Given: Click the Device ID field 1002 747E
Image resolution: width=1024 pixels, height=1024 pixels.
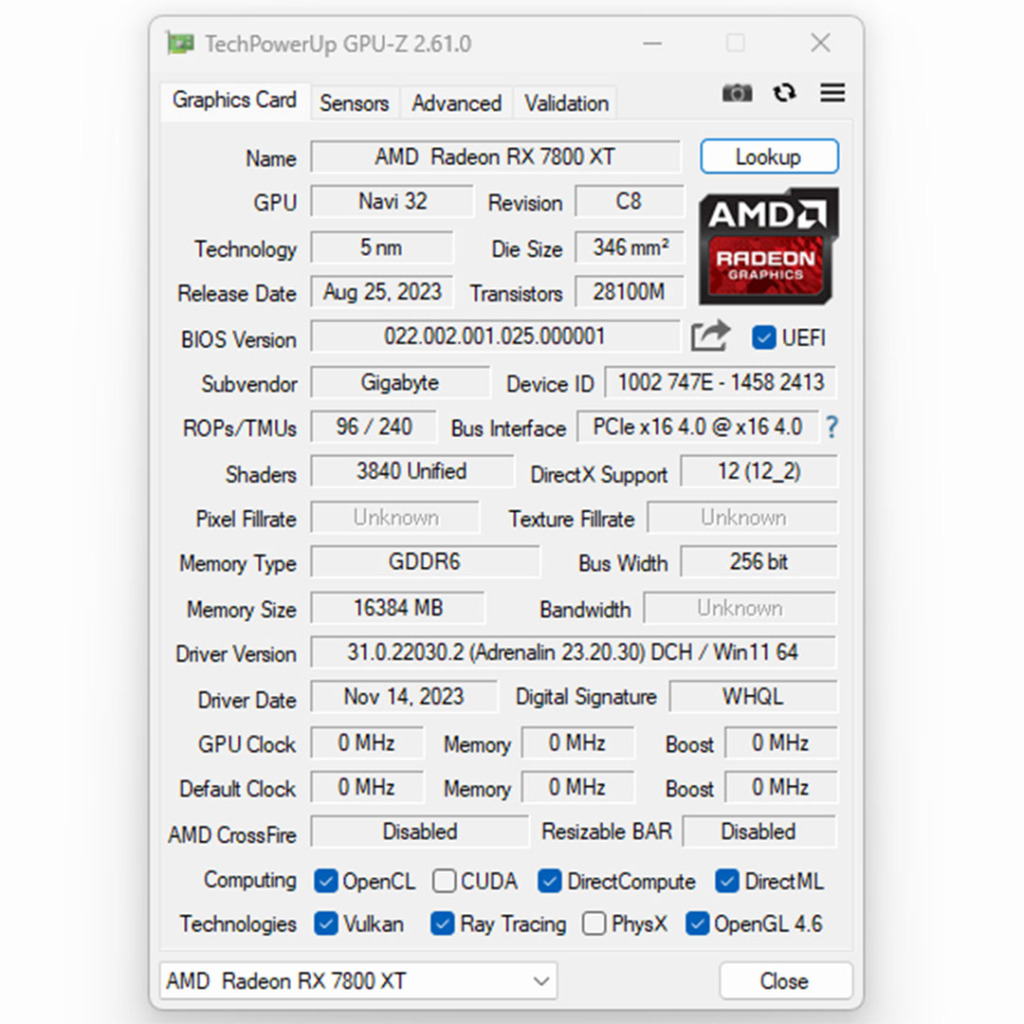Looking at the screenshot, I should click(720, 383).
